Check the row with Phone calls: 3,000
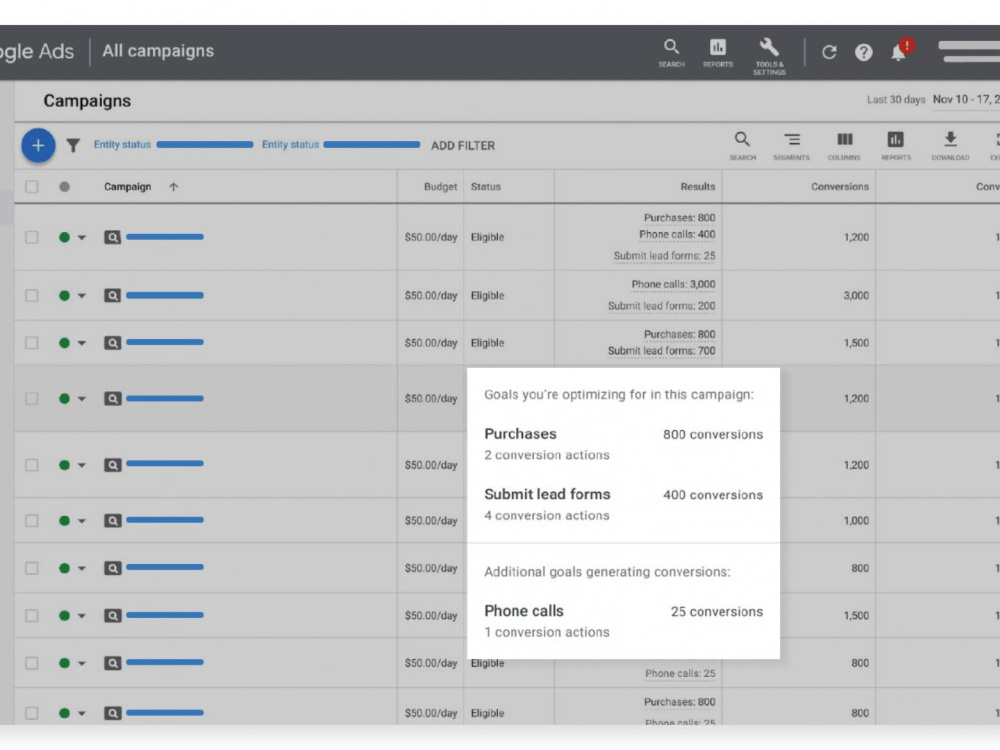This screenshot has height=750, width=1000. (31, 296)
